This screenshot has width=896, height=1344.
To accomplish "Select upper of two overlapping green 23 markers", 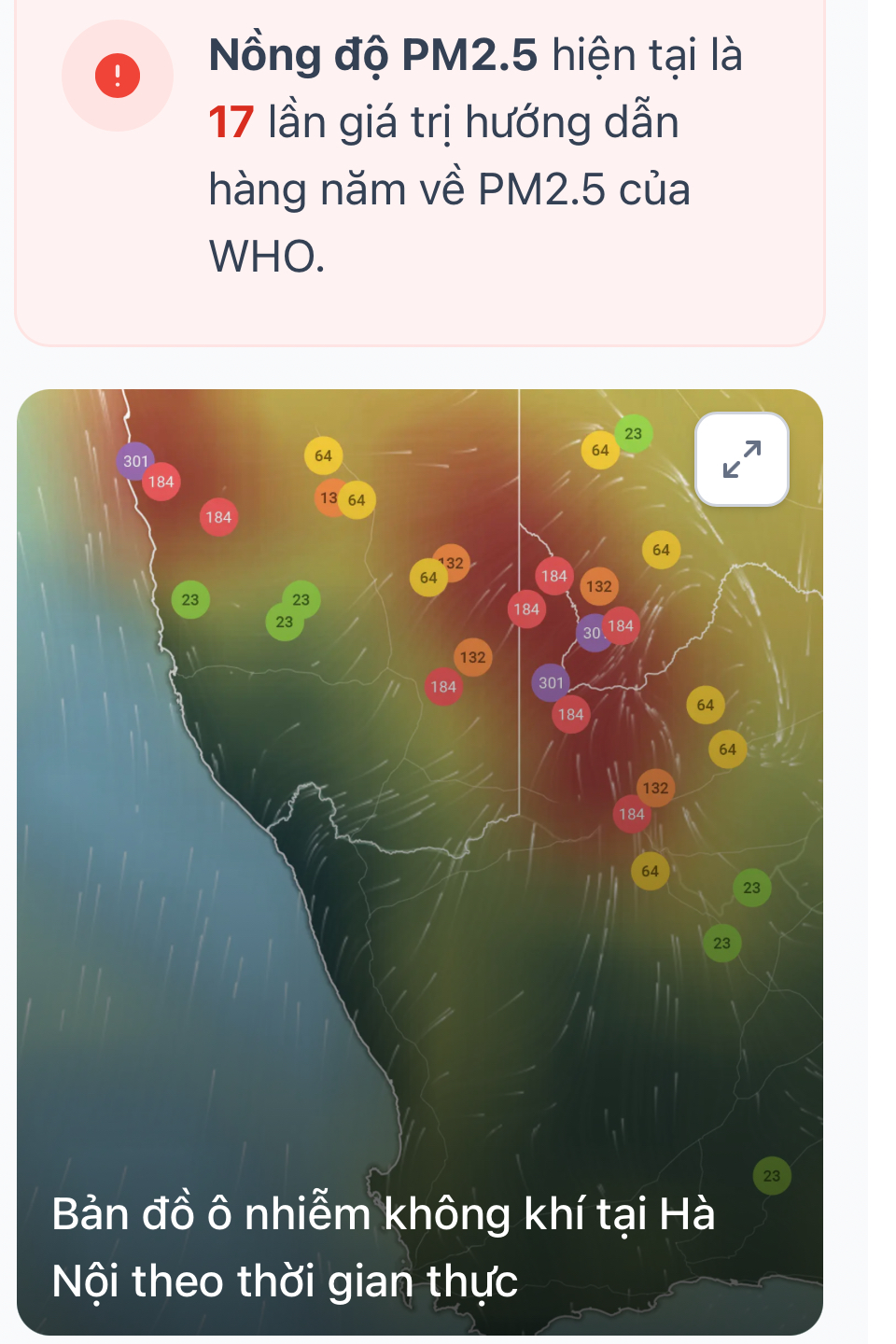I will click(x=301, y=599).
